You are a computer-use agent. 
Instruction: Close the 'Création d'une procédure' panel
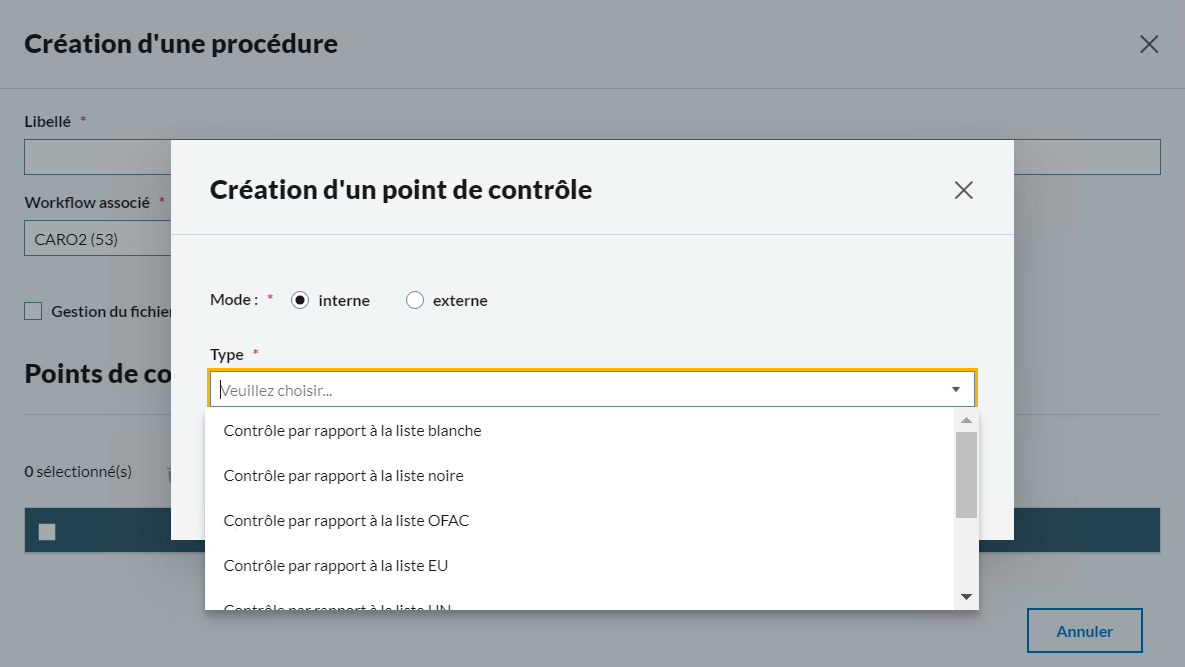[x=1149, y=44]
